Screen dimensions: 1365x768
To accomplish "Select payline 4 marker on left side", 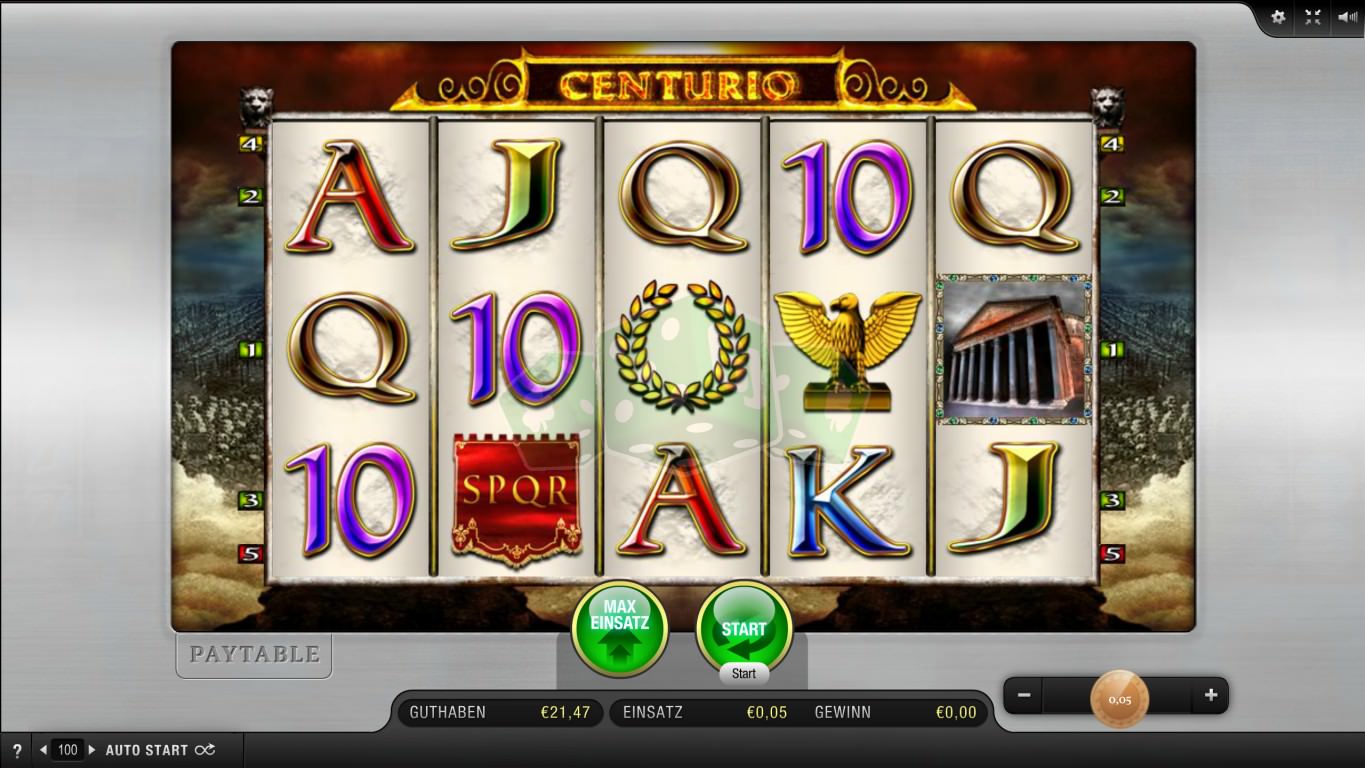I will coord(249,143).
